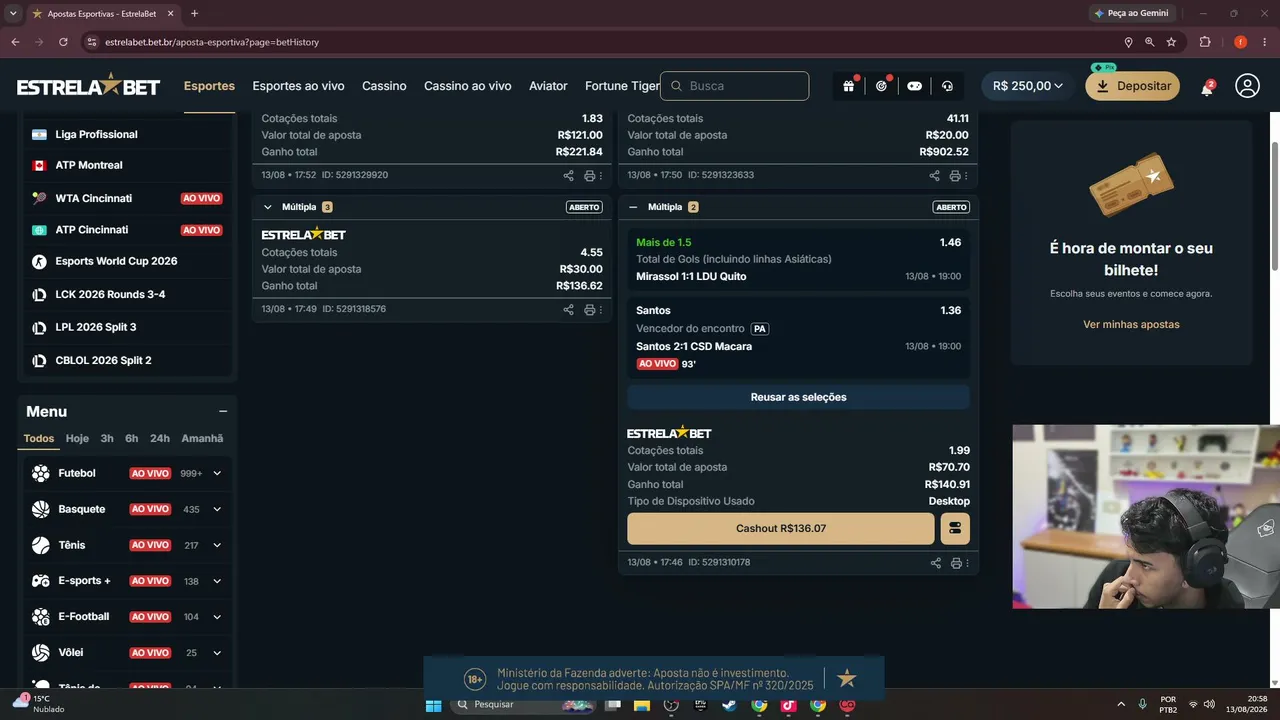The height and width of the screenshot is (720, 1280).
Task: Expand the Tênis sports category
Action: pyautogui.click(x=217, y=545)
